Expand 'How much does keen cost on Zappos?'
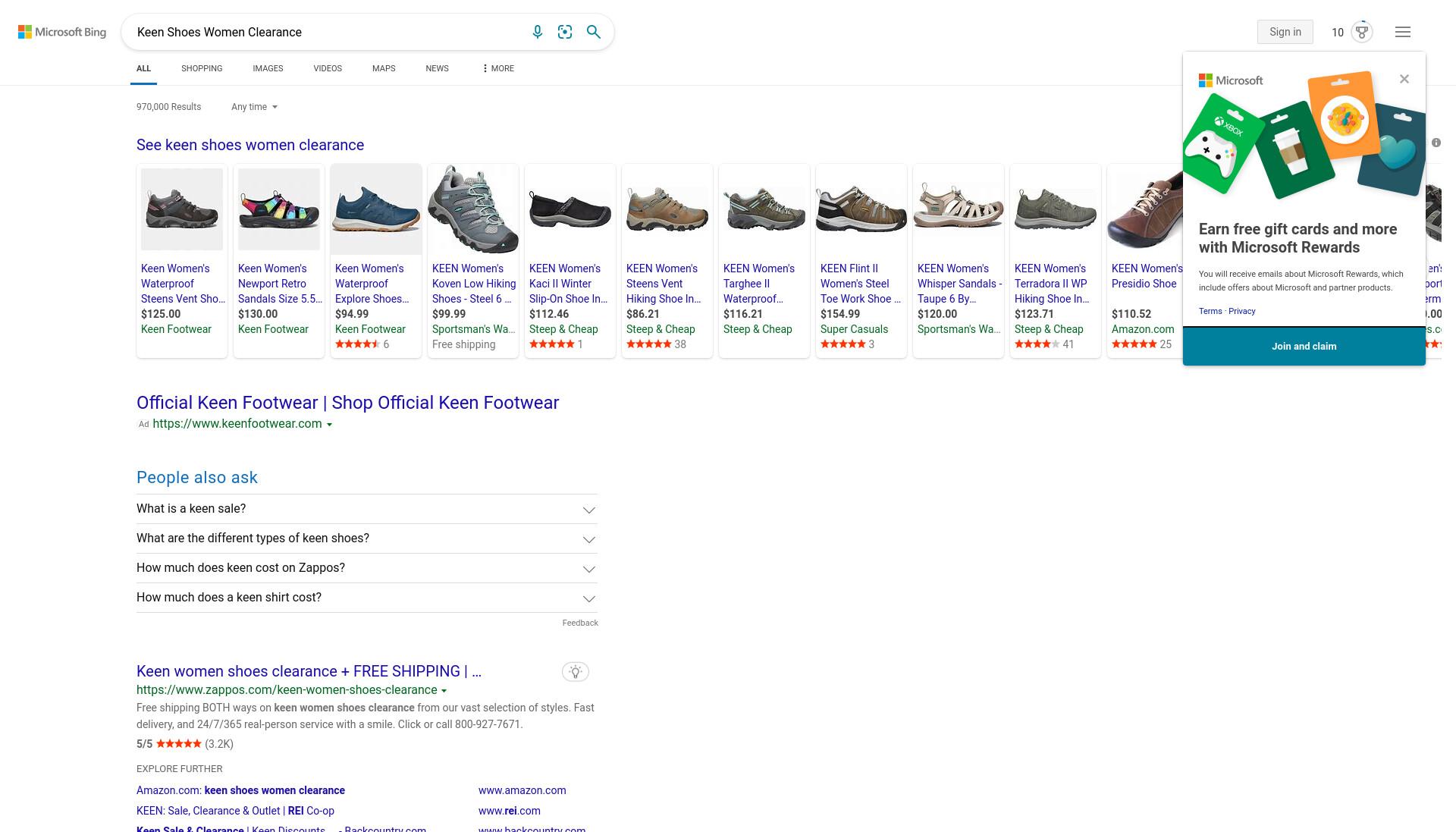Image resolution: width=1456 pixels, height=832 pixels. [367, 568]
